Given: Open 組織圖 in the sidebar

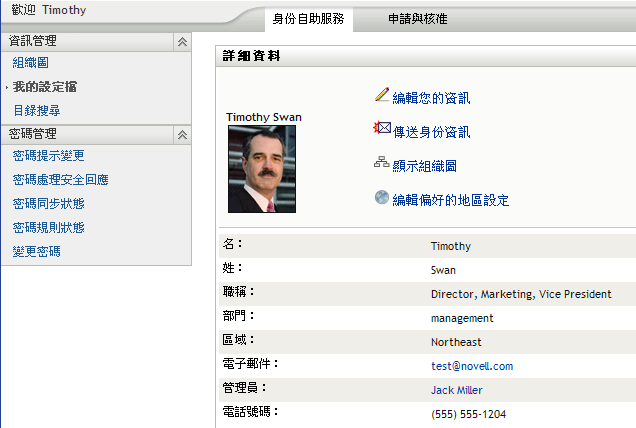Looking at the screenshot, I should tap(30, 63).
